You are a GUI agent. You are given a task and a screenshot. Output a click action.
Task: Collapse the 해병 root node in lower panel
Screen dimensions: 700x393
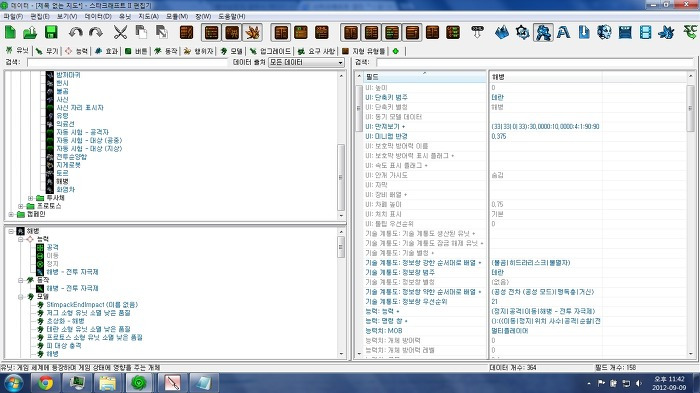pyautogui.click(x=11, y=231)
